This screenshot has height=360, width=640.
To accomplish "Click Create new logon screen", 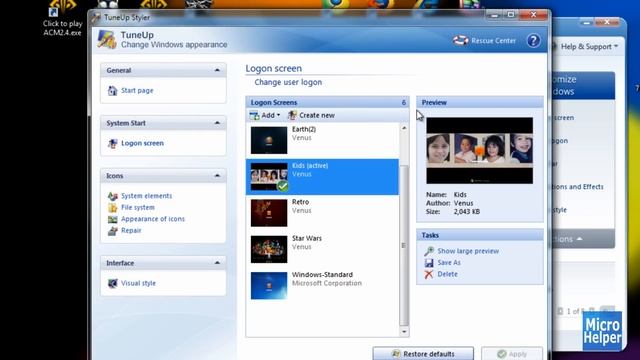I will [311, 116].
